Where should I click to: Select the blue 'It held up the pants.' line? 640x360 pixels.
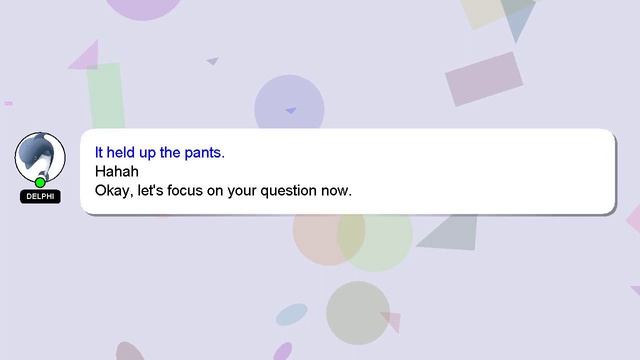coord(160,153)
